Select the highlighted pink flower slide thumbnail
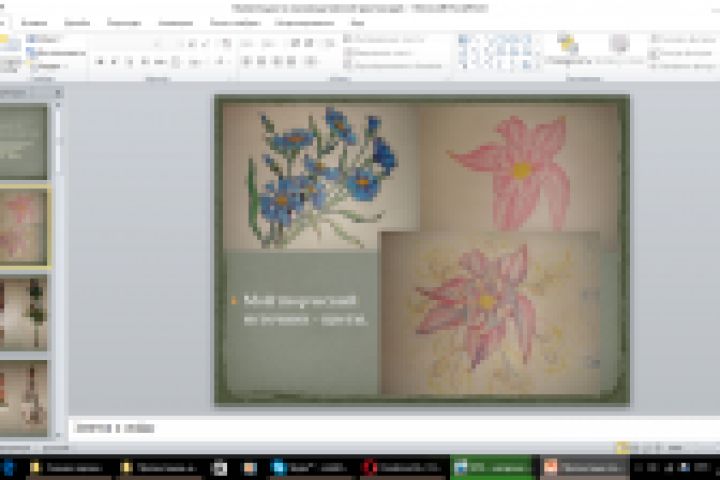The width and height of the screenshot is (720, 480). click(x=24, y=227)
